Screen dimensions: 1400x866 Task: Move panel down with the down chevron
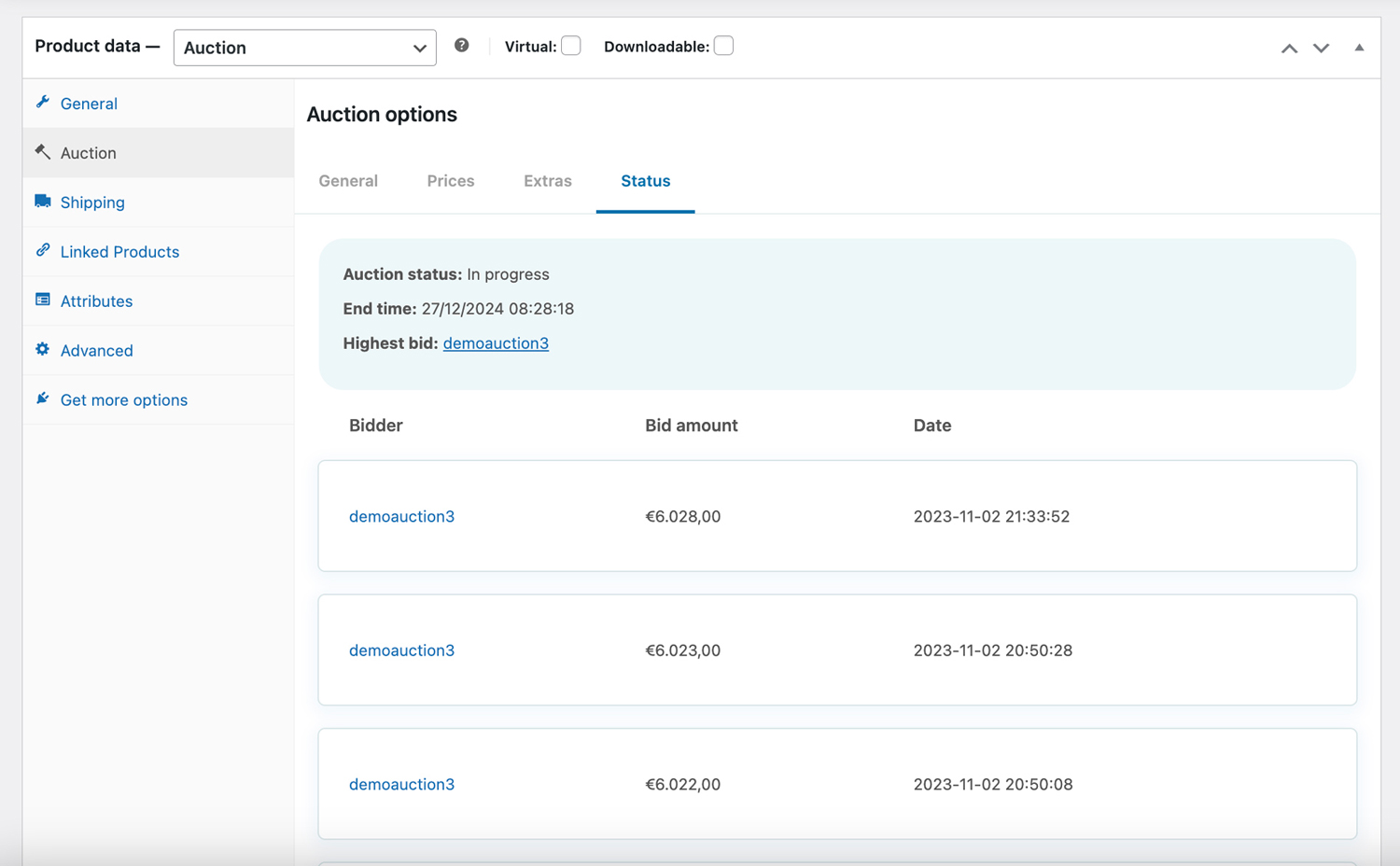(x=1321, y=49)
